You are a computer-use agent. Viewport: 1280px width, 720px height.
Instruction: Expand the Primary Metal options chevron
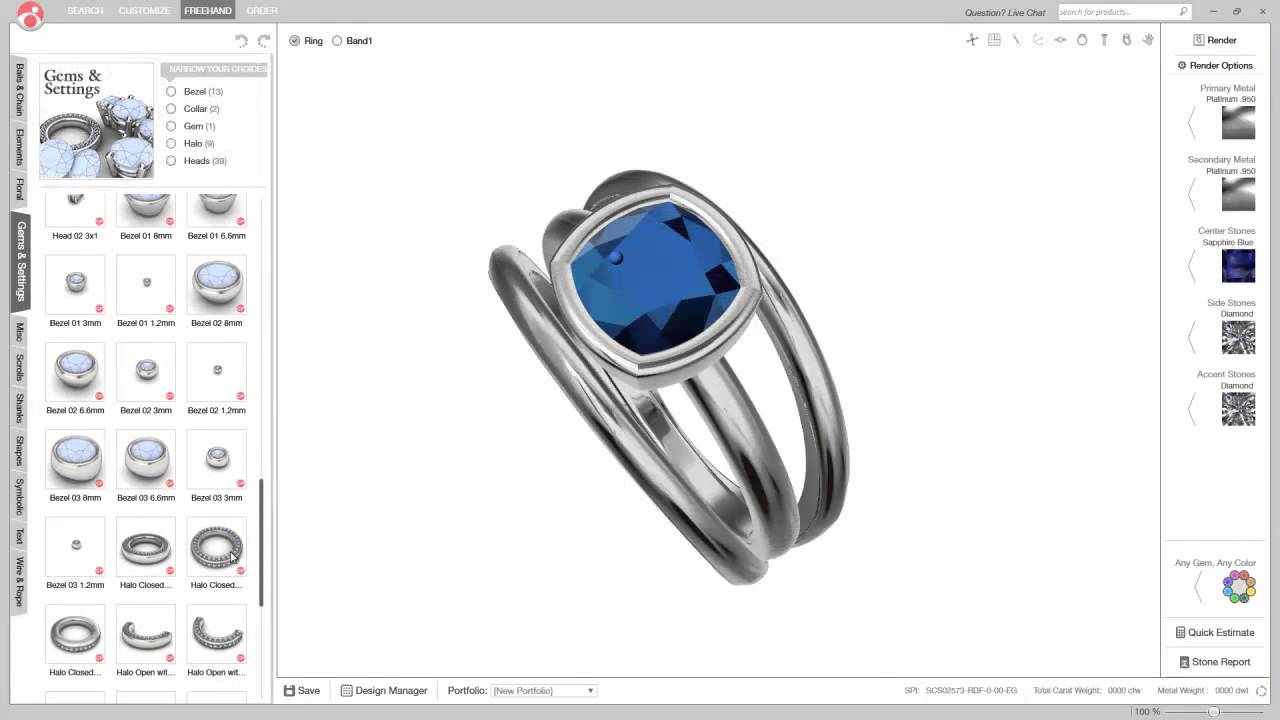(1191, 122)
